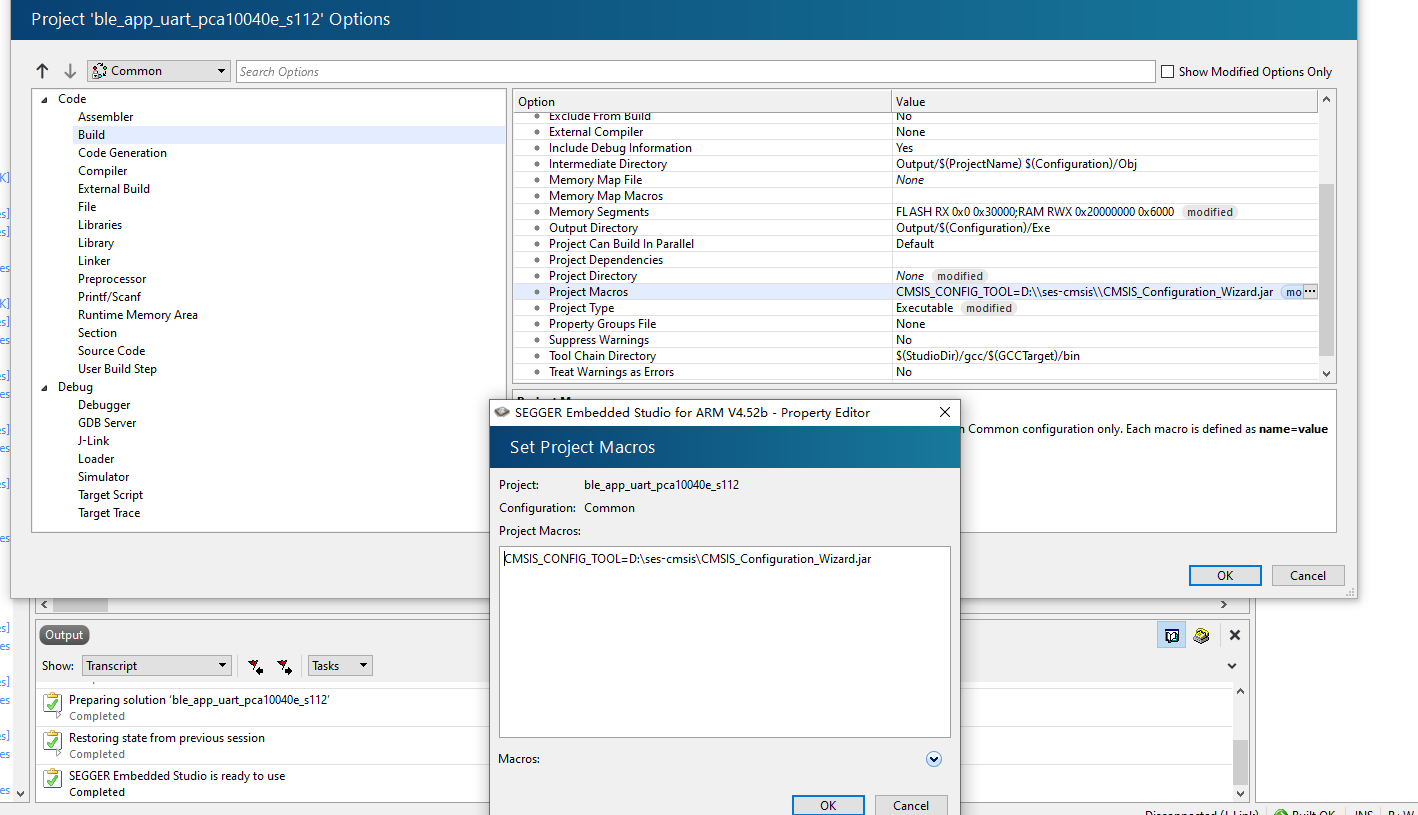Click the yellow clear icon in Output panel
This screenshot has height=815, width=1418.
coord(1201,634)
